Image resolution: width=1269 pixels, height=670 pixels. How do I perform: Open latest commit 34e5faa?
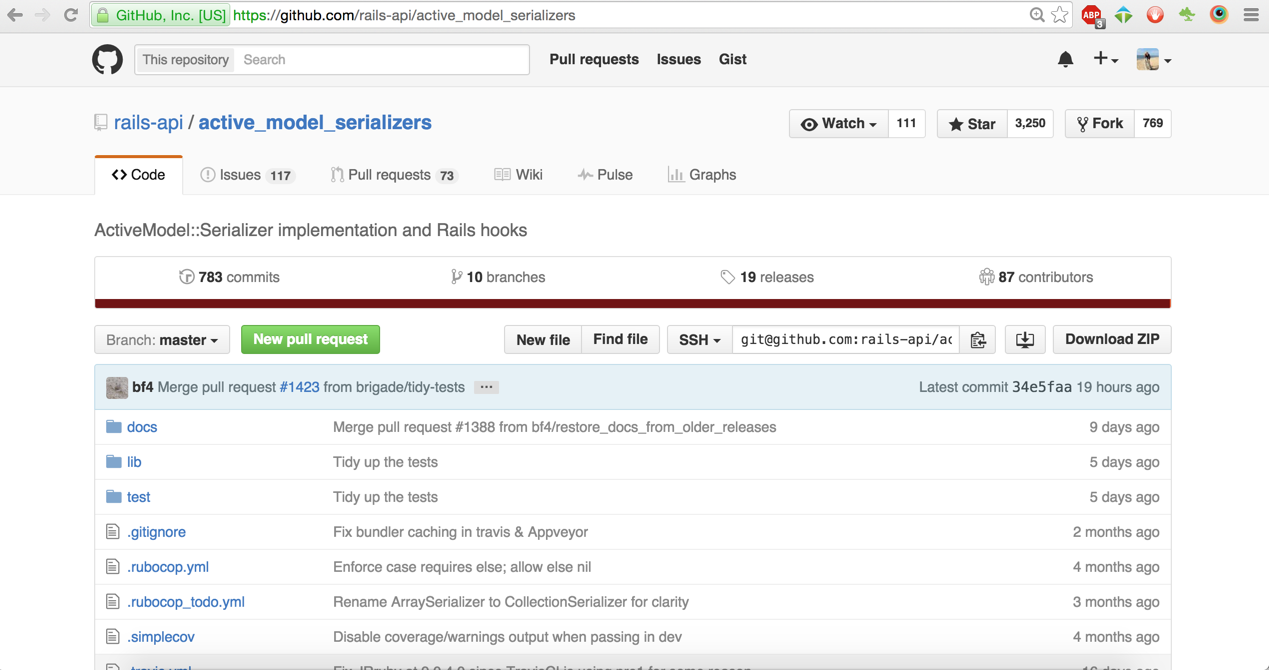[x=1042, y=387]
